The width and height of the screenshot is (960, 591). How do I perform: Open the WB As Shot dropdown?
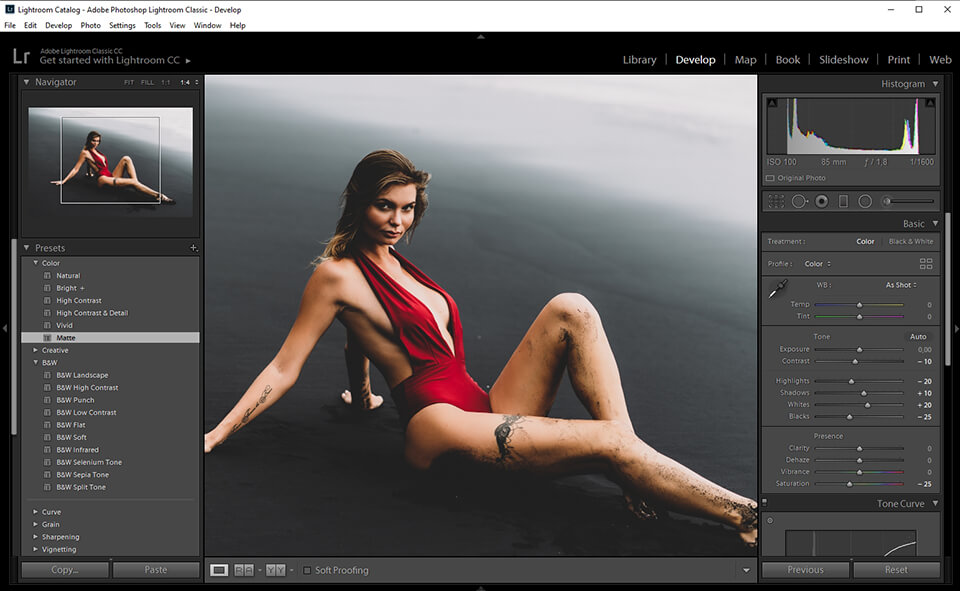click(x=900, y=285)
